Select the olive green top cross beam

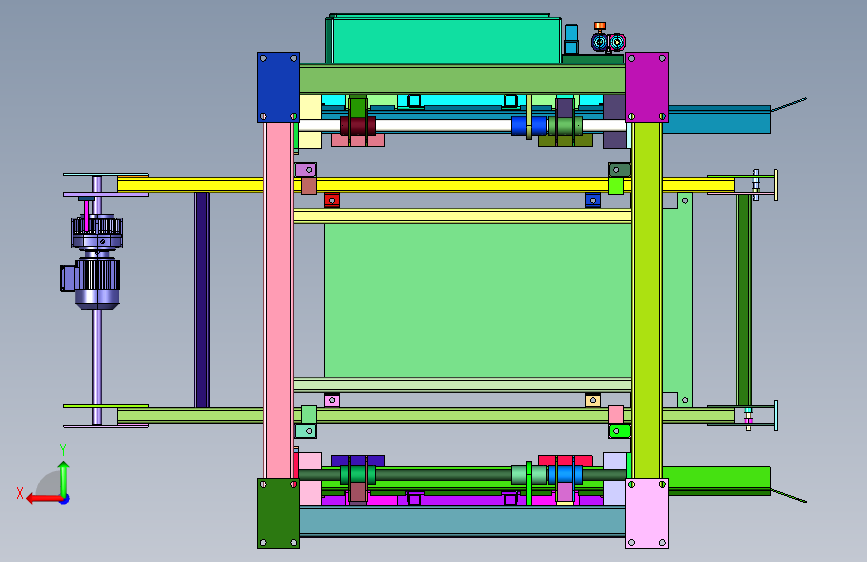coord(462,79)
